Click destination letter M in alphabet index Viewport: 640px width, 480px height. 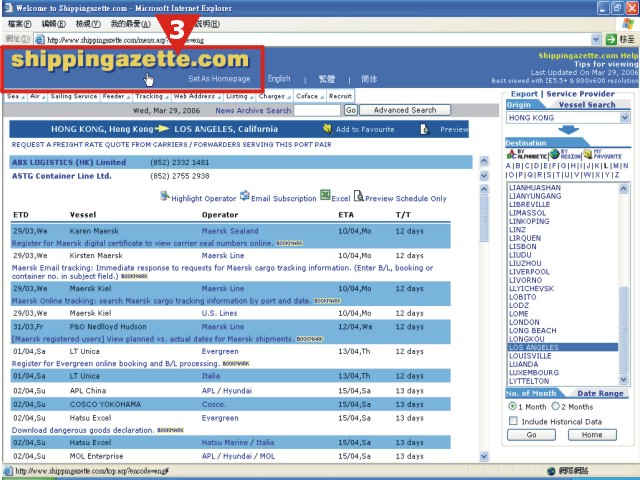616,166
